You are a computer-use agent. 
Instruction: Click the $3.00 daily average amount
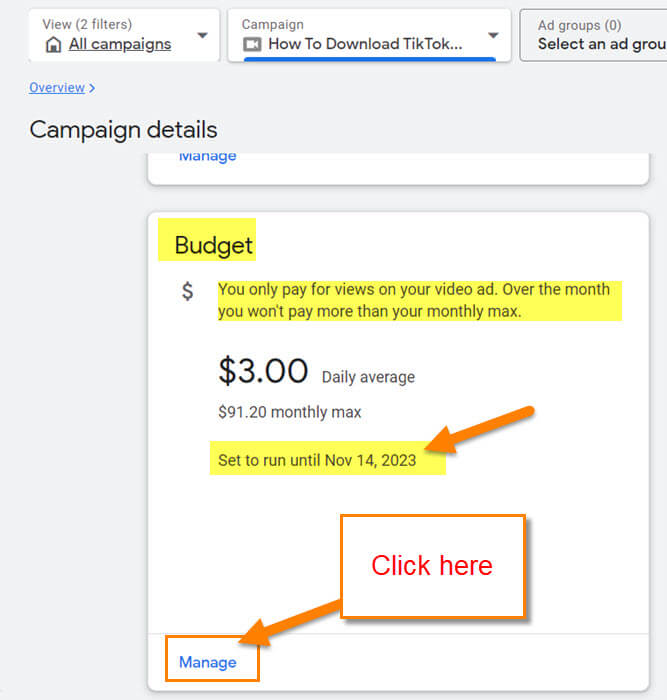(x=263, y=371)
